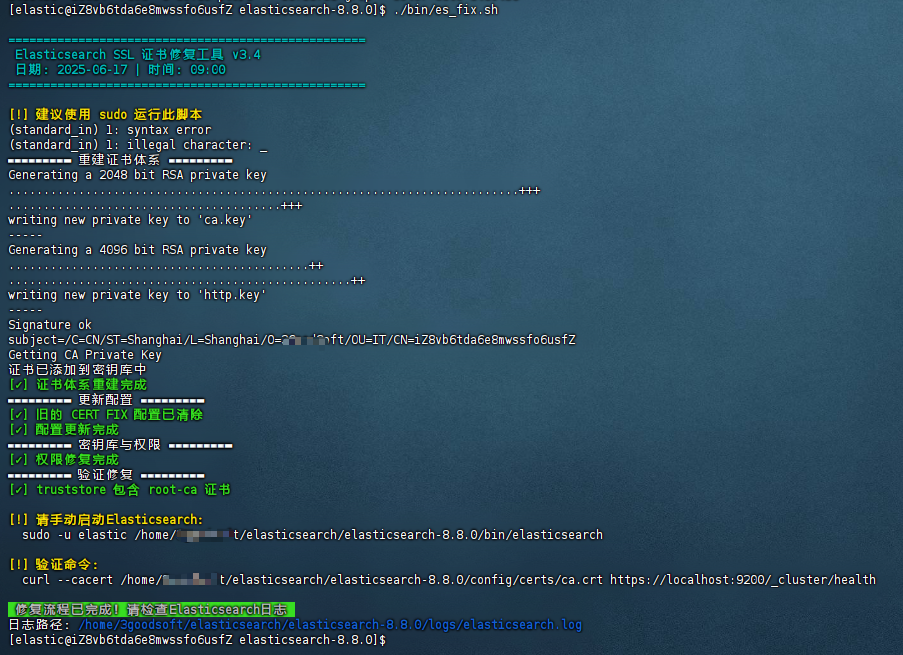Click the '重建证书体系' section header
This screenshot has height=655, width=903.
pyautogui.click(x=120, y=160)
